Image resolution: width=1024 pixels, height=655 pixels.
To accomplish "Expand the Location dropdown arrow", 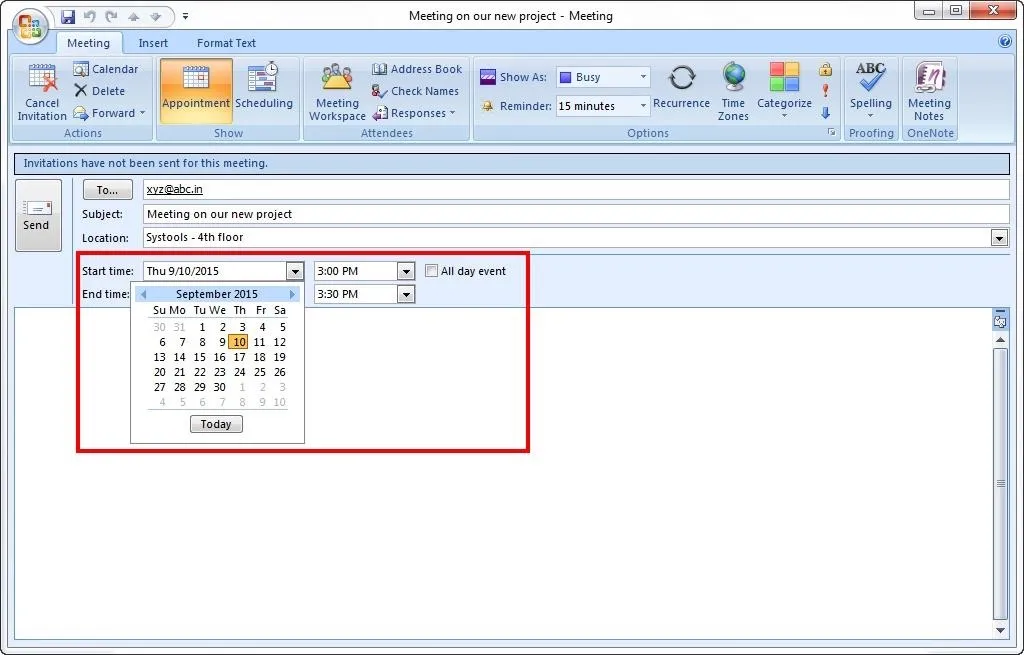I will click(999, 238).
